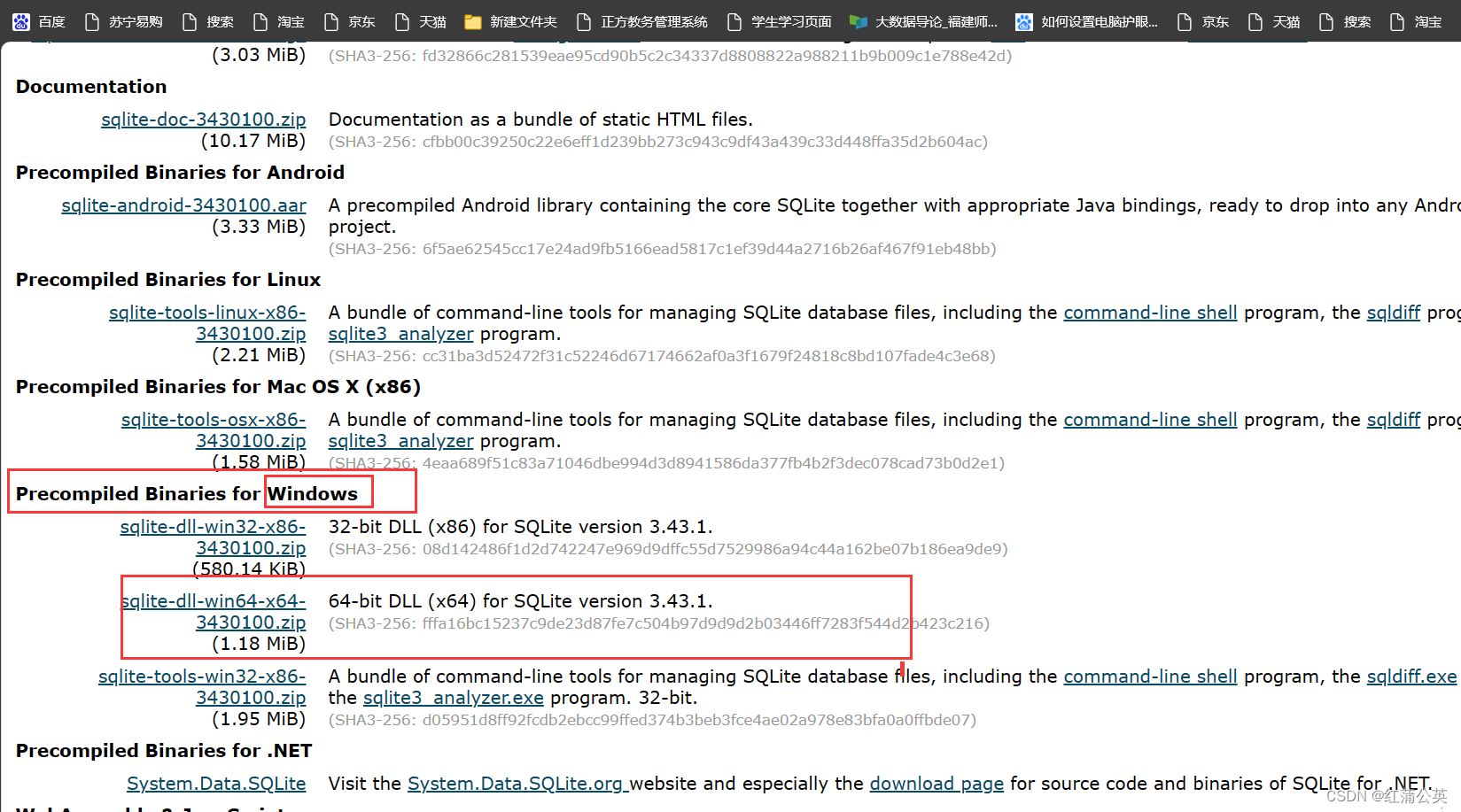Click the (1.58 MiB) file size text

click(x=259, y=462)
